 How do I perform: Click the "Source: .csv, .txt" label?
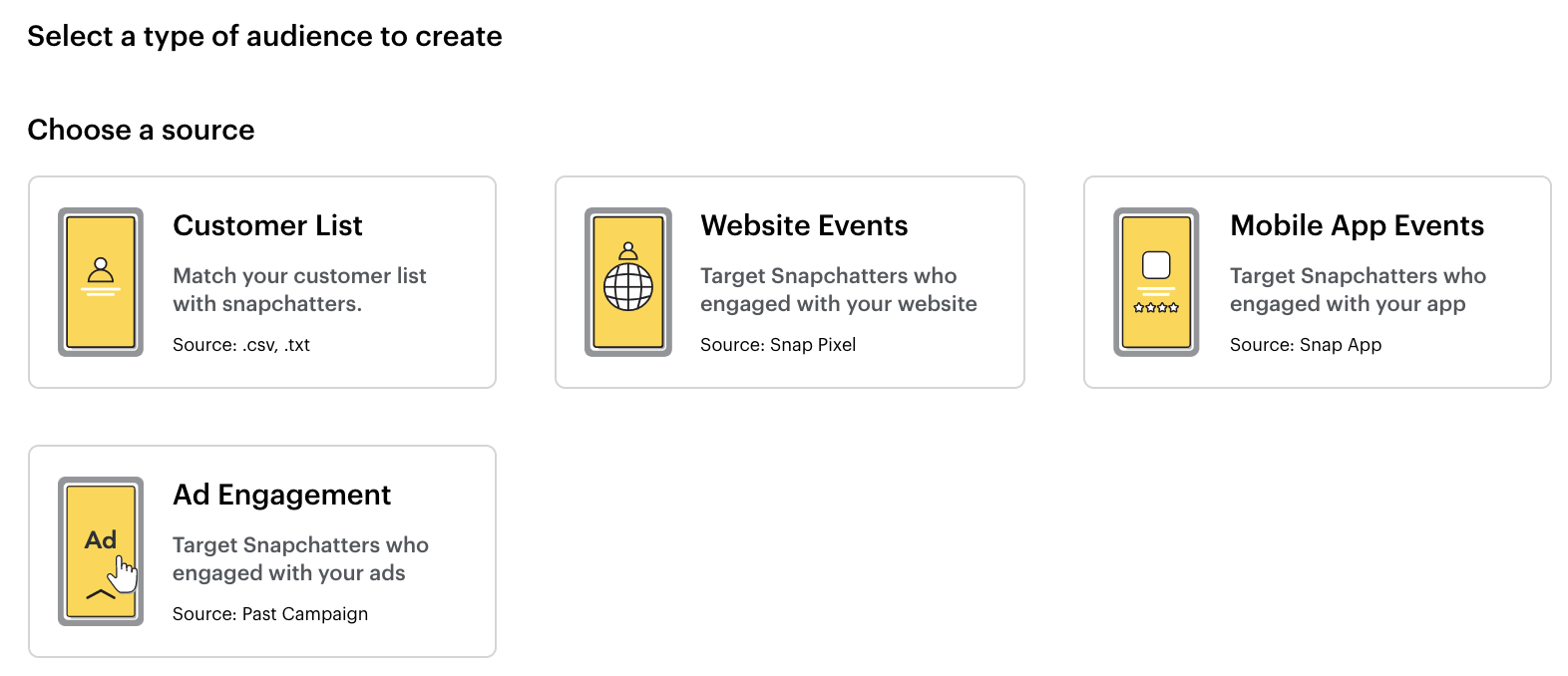(241, 345)
